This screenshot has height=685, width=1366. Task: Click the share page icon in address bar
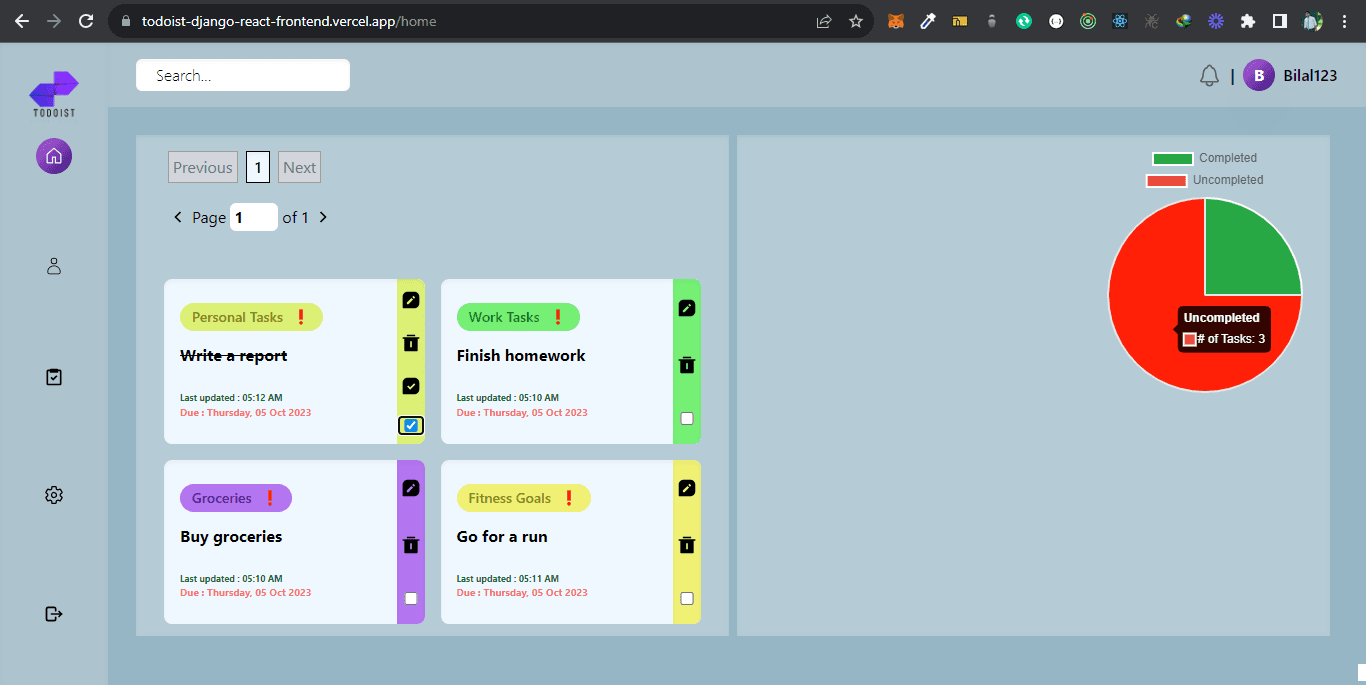pos(824,21)
